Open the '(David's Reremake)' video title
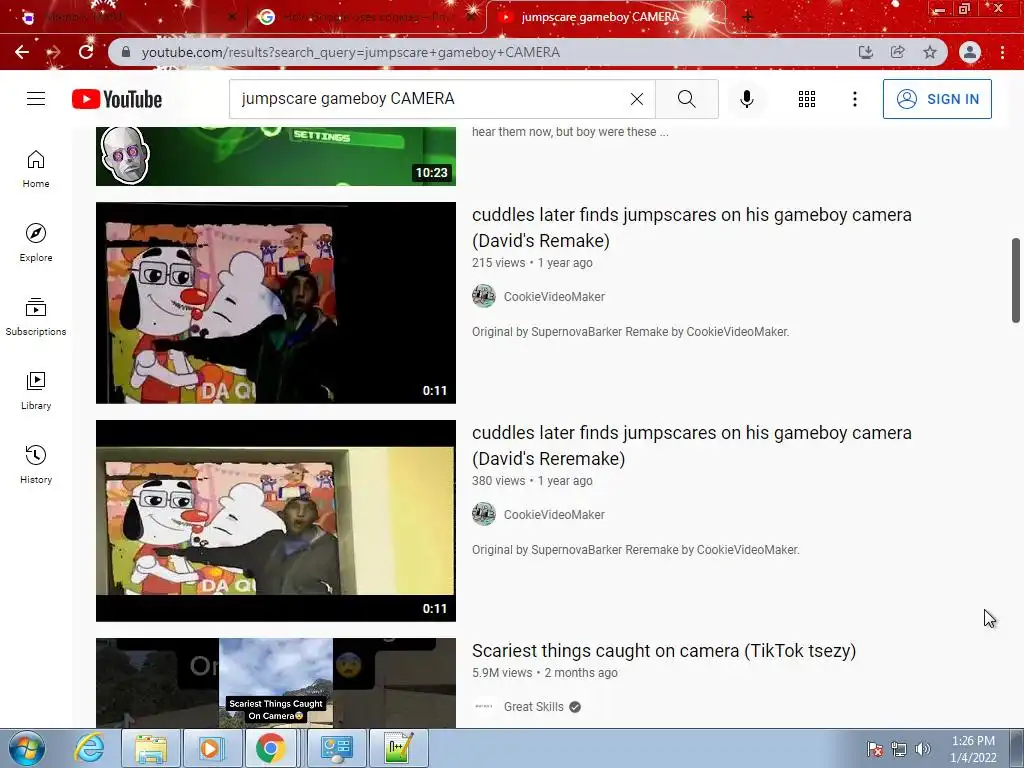This screenshot has height=768, width=1024. pos(692,445)
